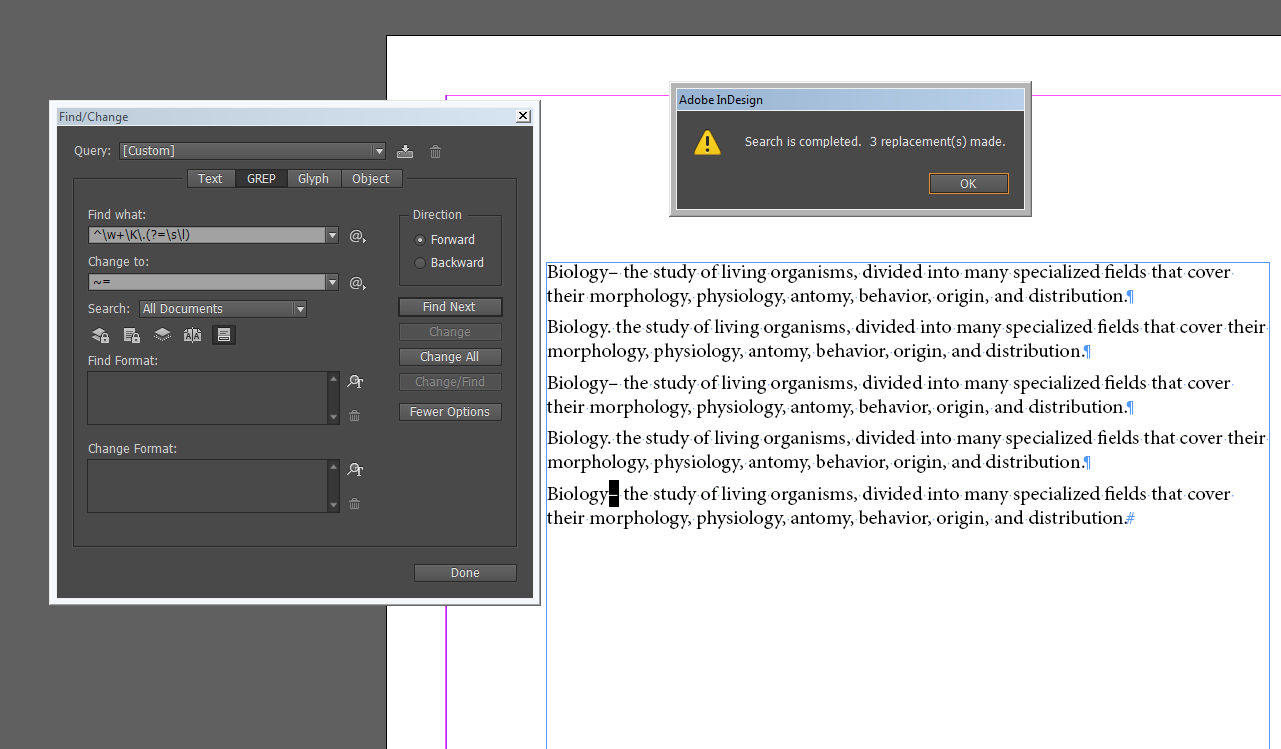Switch to the GREP tab
This screenshot has height=749, width=1281.
(x=261, y=179)
